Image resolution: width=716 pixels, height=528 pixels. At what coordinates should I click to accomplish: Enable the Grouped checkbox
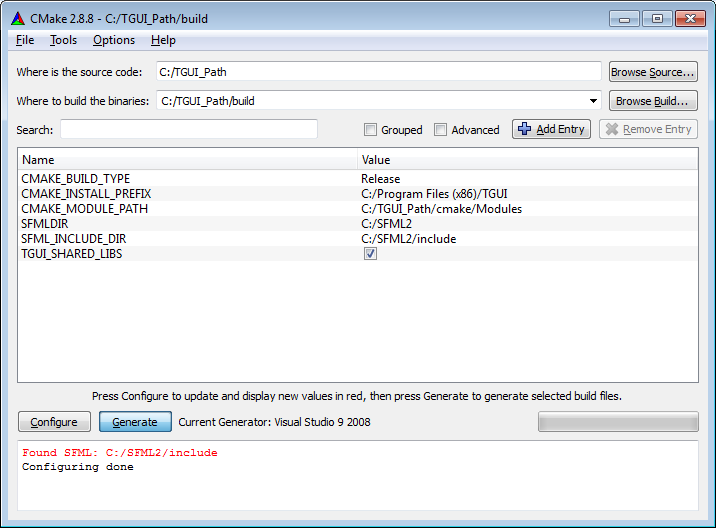point(370,130)
